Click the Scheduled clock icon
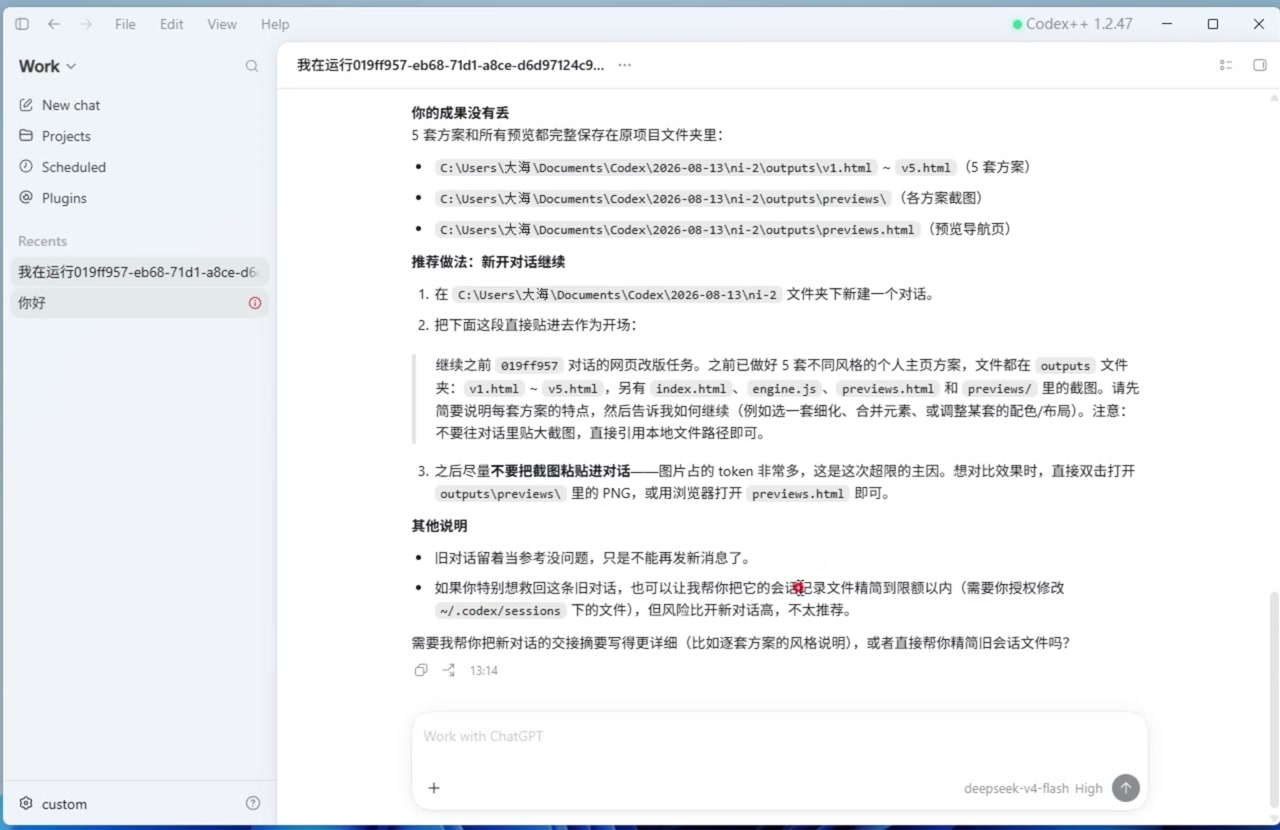The width and height of the screenshot is (1280, 830). [26, 167]
